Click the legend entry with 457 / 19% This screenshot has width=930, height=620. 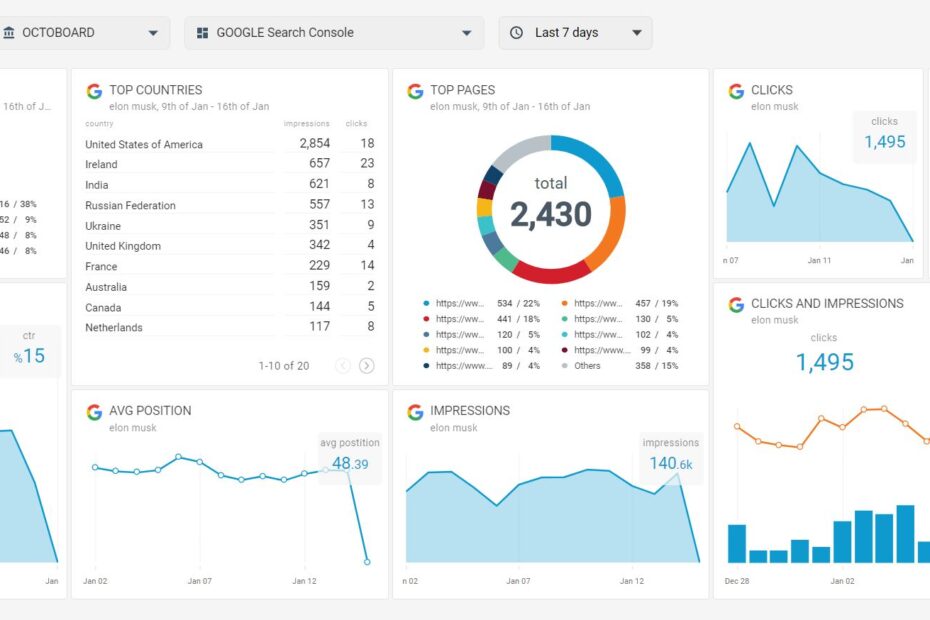[620, 303]
